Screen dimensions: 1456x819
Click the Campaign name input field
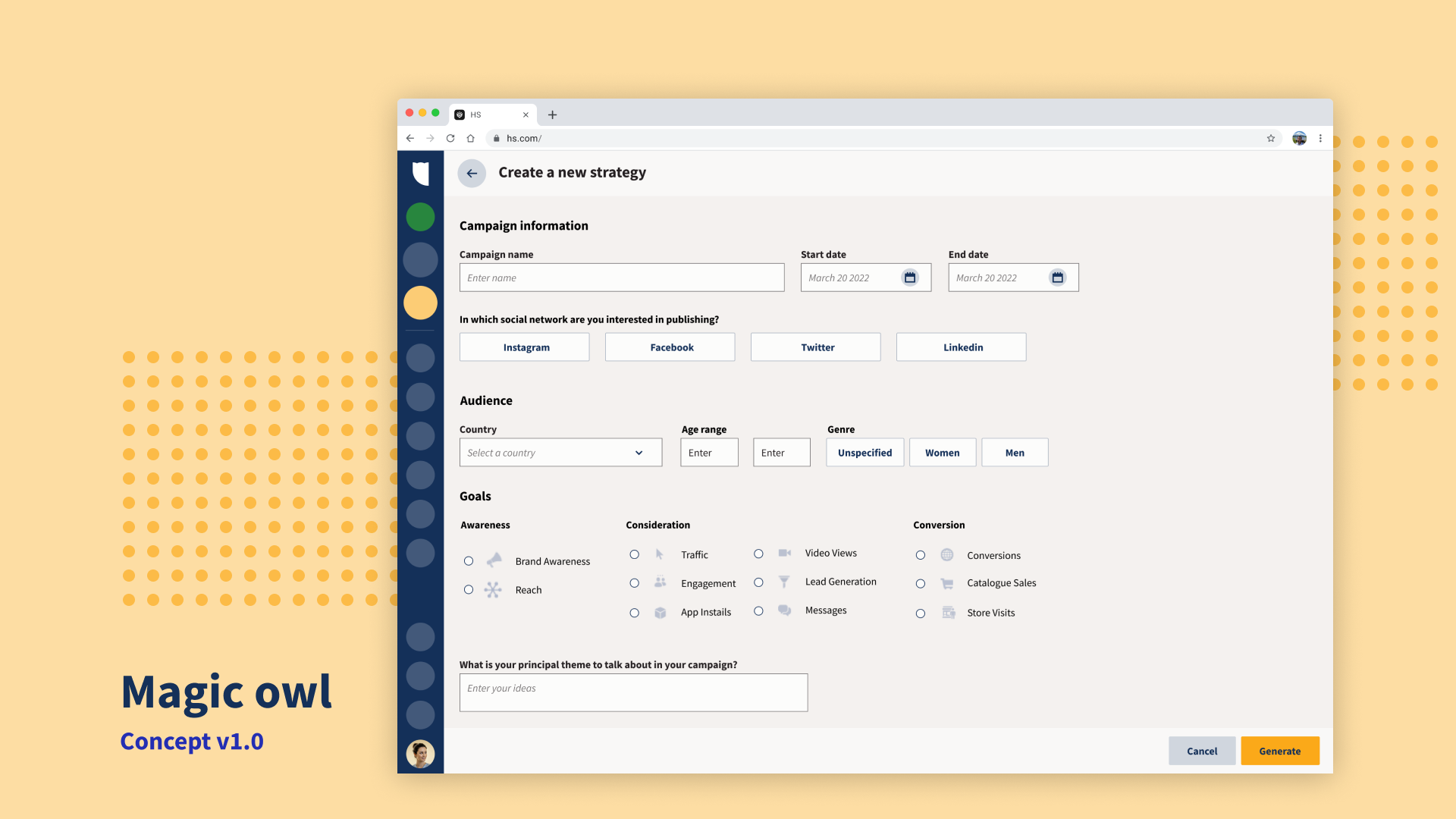pyautogui.click(x=622, y=278)
